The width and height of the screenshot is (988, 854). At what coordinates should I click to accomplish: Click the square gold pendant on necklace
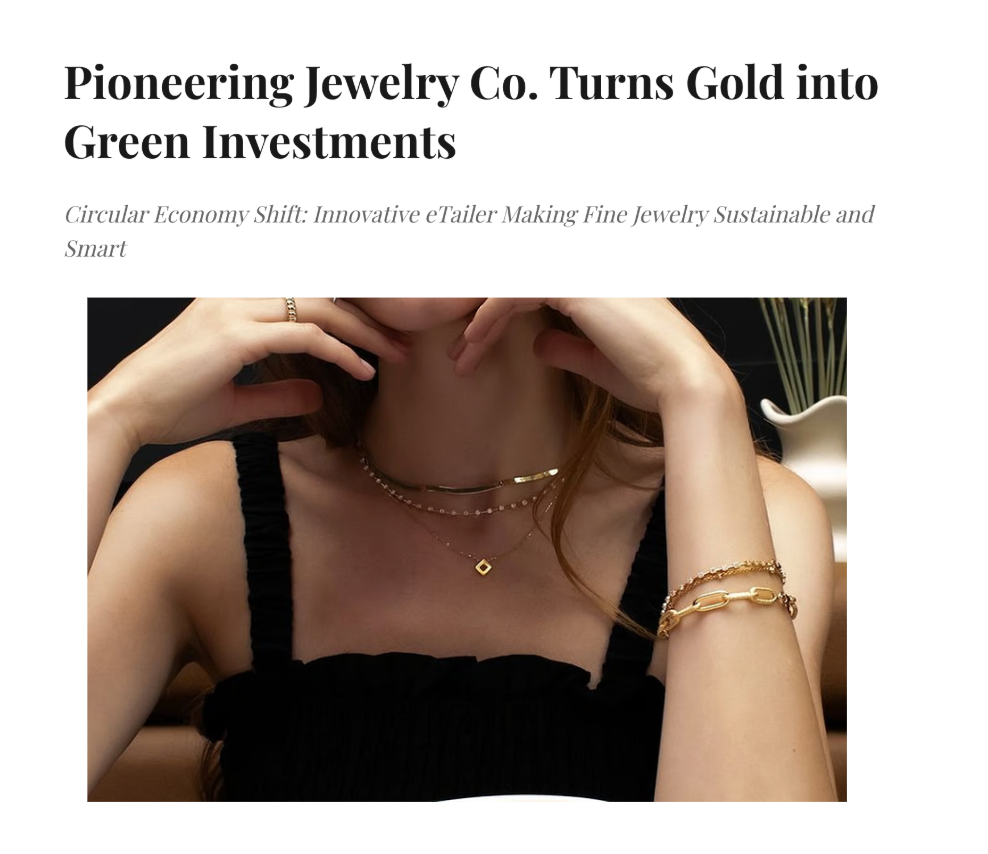[x=483, y=567]
